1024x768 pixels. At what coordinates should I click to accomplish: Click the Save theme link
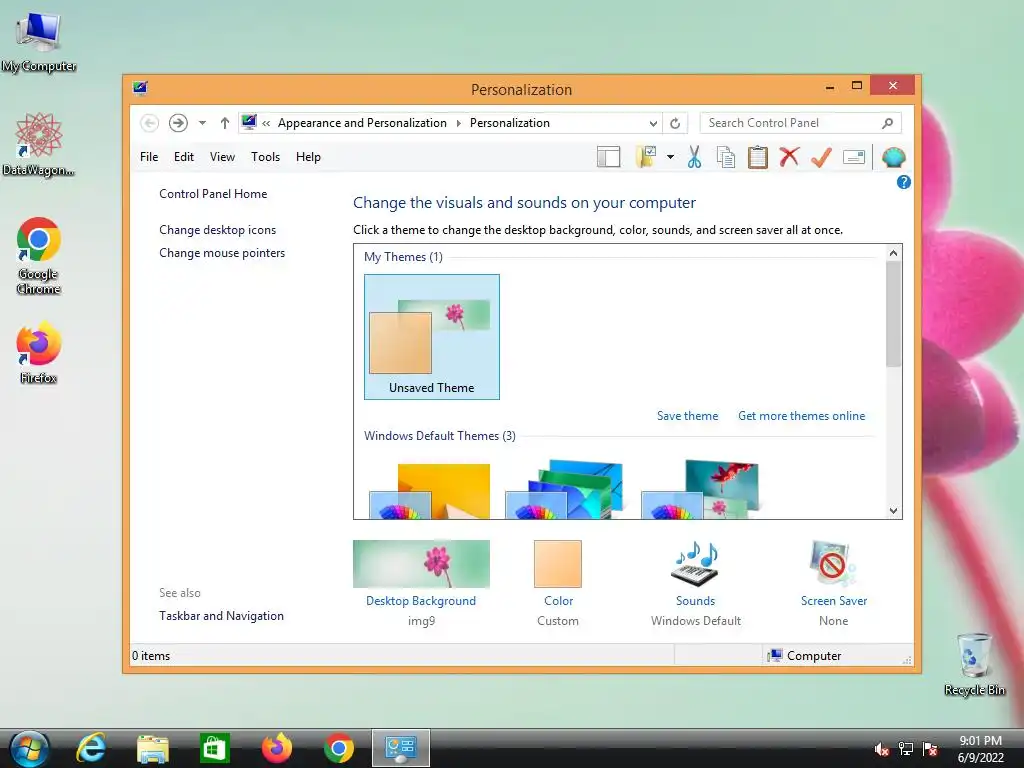coord(687,416)
